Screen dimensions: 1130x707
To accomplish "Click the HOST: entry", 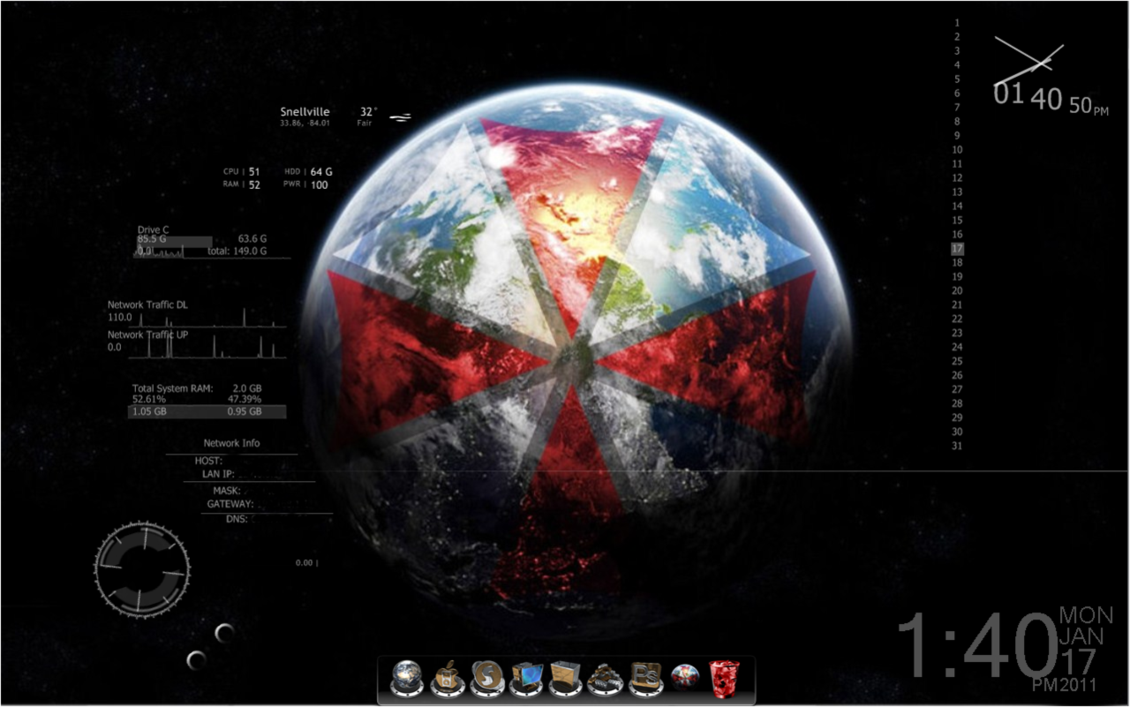I will pyautogui.click(x=208, y=460).
